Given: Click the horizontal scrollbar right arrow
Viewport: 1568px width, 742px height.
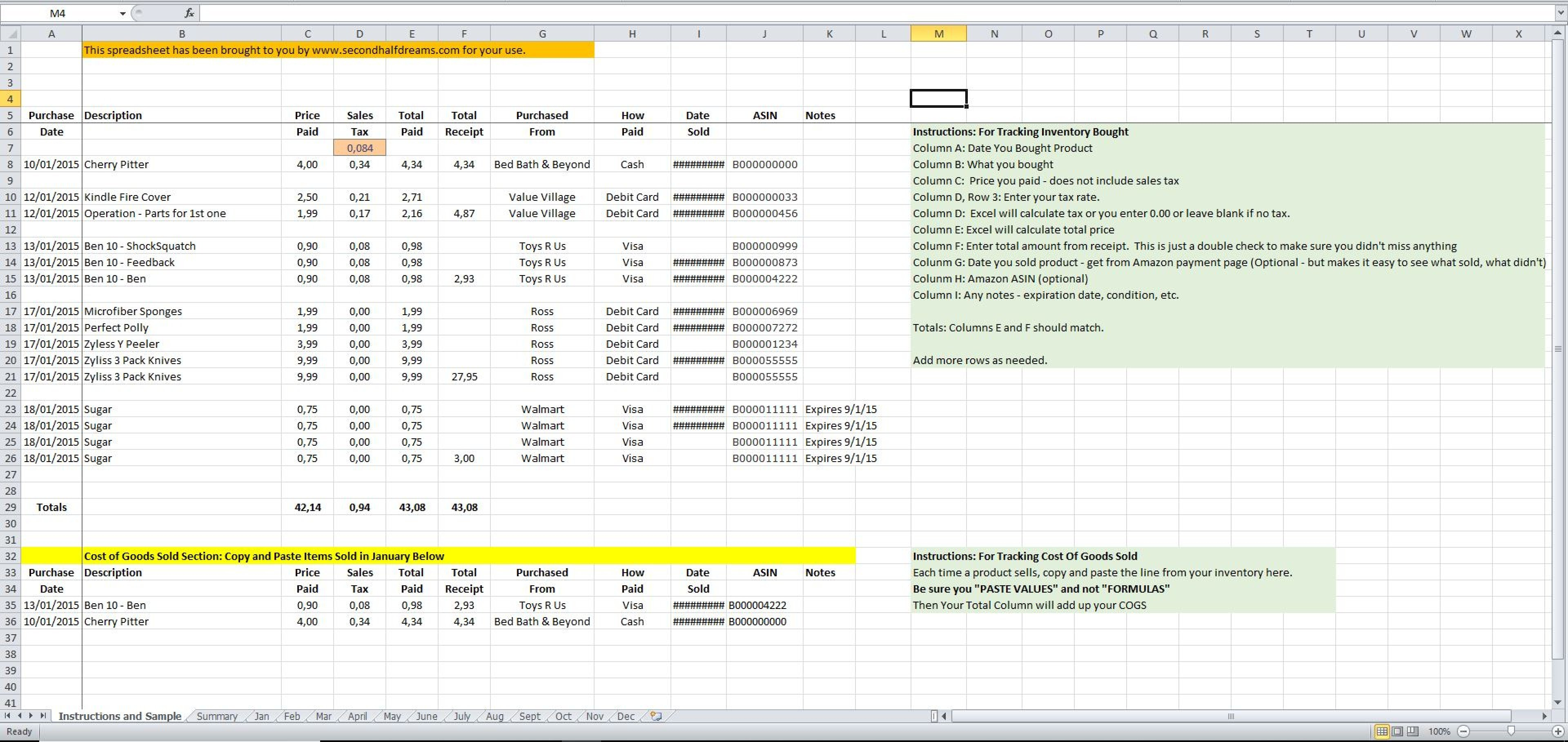Looking at the screenshot, I should click(1544, 716).
